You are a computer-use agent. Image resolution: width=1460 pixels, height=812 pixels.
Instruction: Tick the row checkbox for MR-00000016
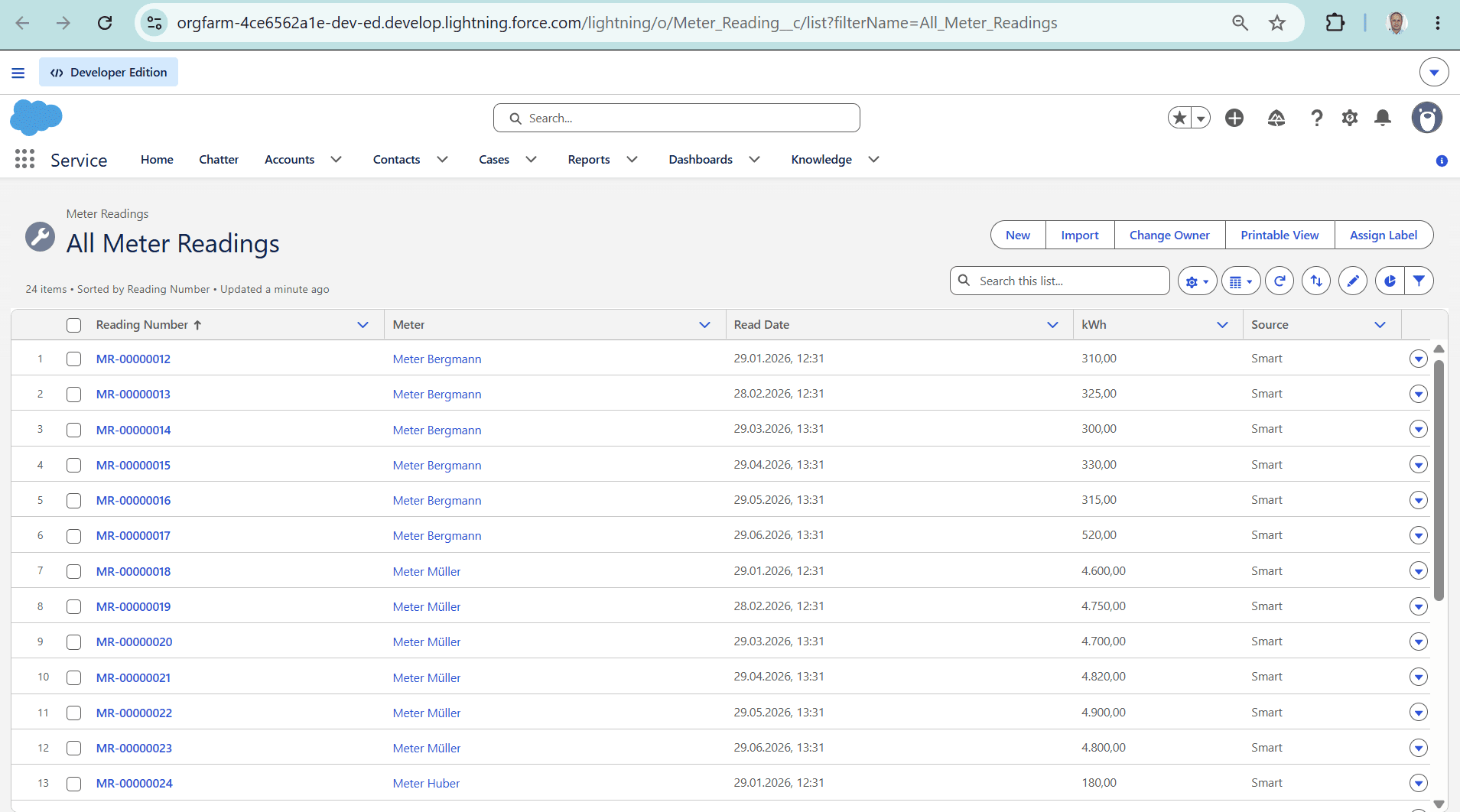point(73,501)
